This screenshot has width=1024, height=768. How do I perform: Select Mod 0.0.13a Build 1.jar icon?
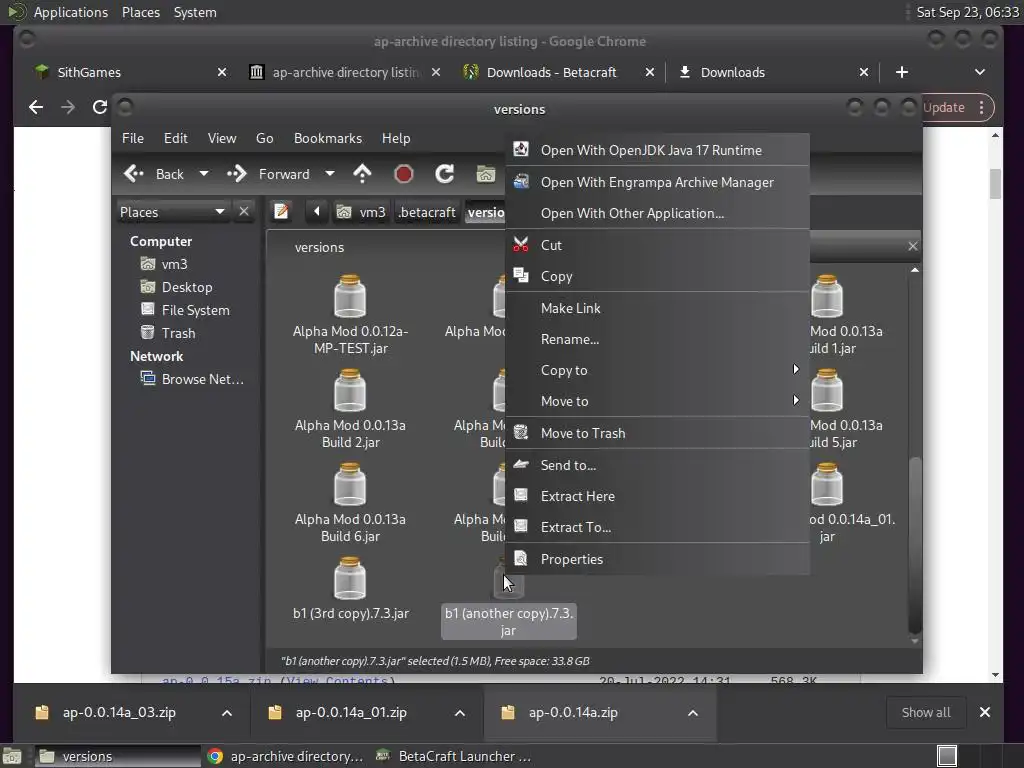(x=827, y=296)
